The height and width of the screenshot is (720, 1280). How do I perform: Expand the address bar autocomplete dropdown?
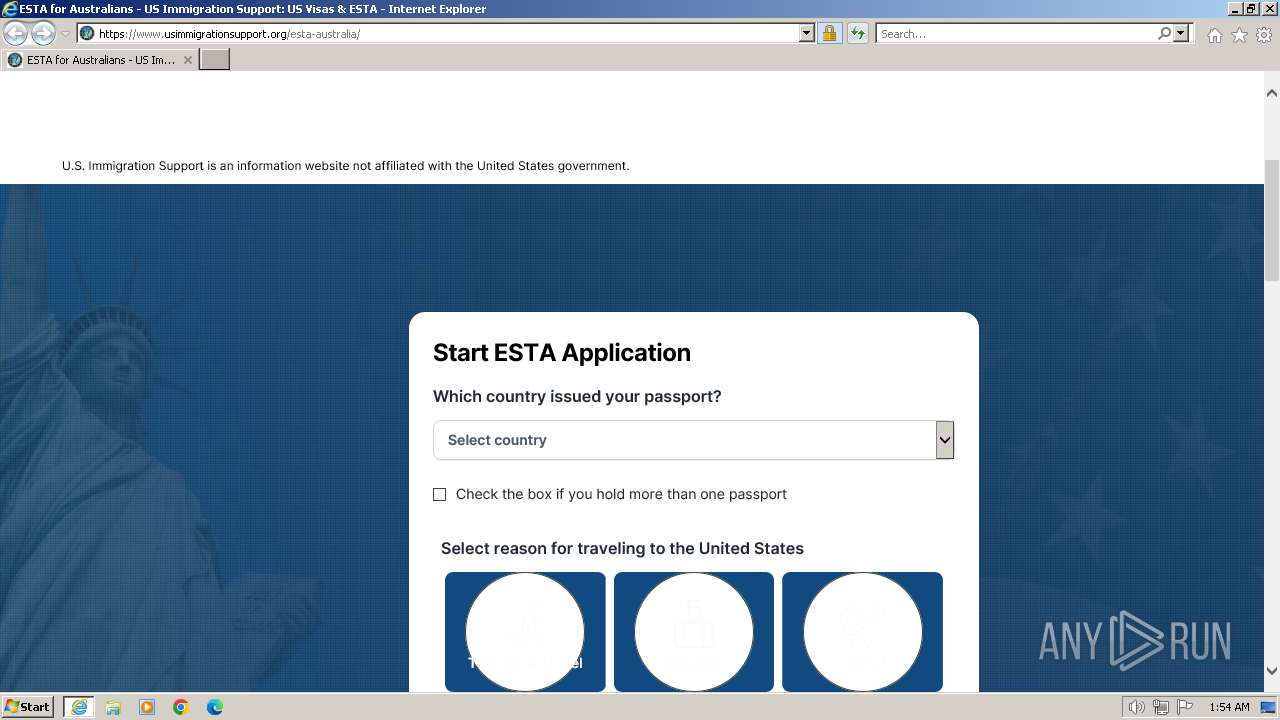click(x=807, y=33)
